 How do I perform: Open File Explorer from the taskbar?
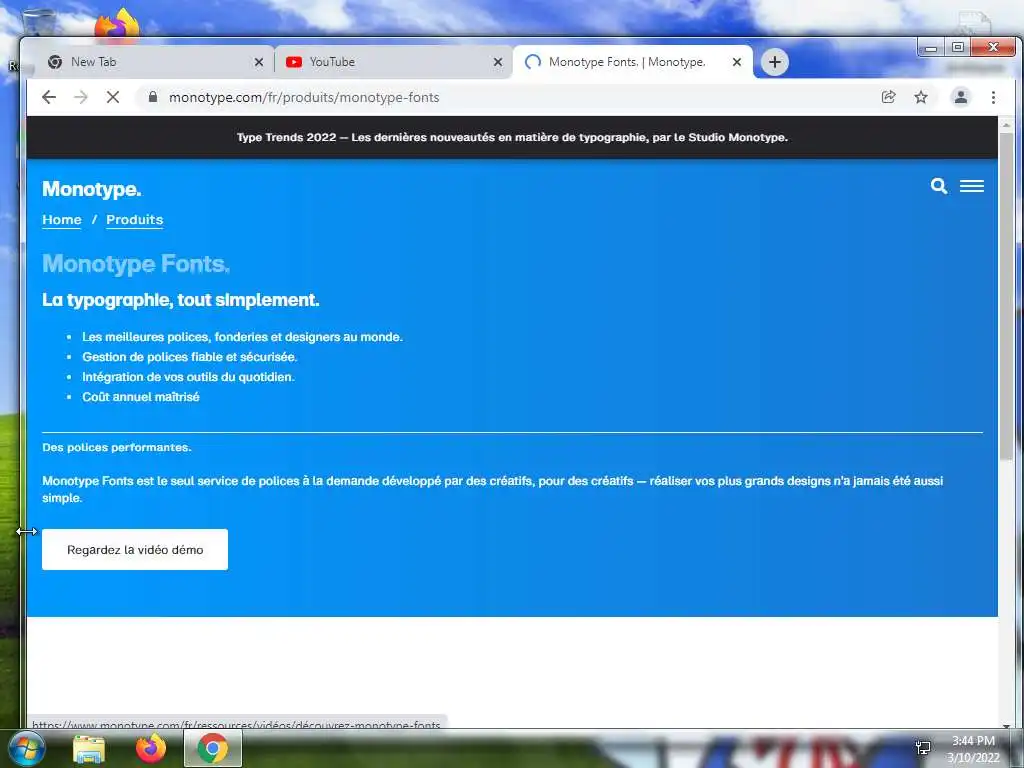pos(89,750)
